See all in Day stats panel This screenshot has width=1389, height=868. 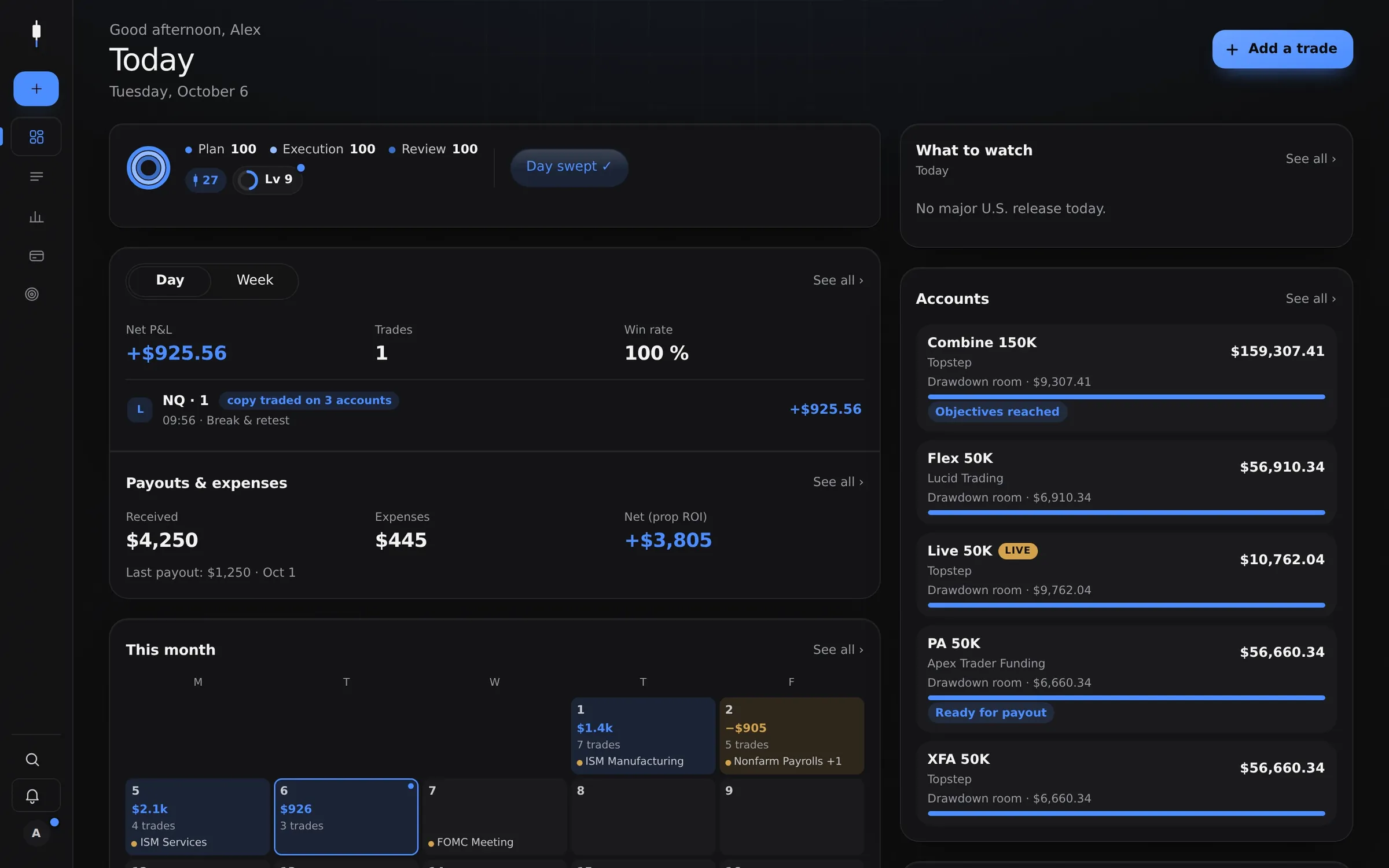pyautogui.click(x=838, y=280)
